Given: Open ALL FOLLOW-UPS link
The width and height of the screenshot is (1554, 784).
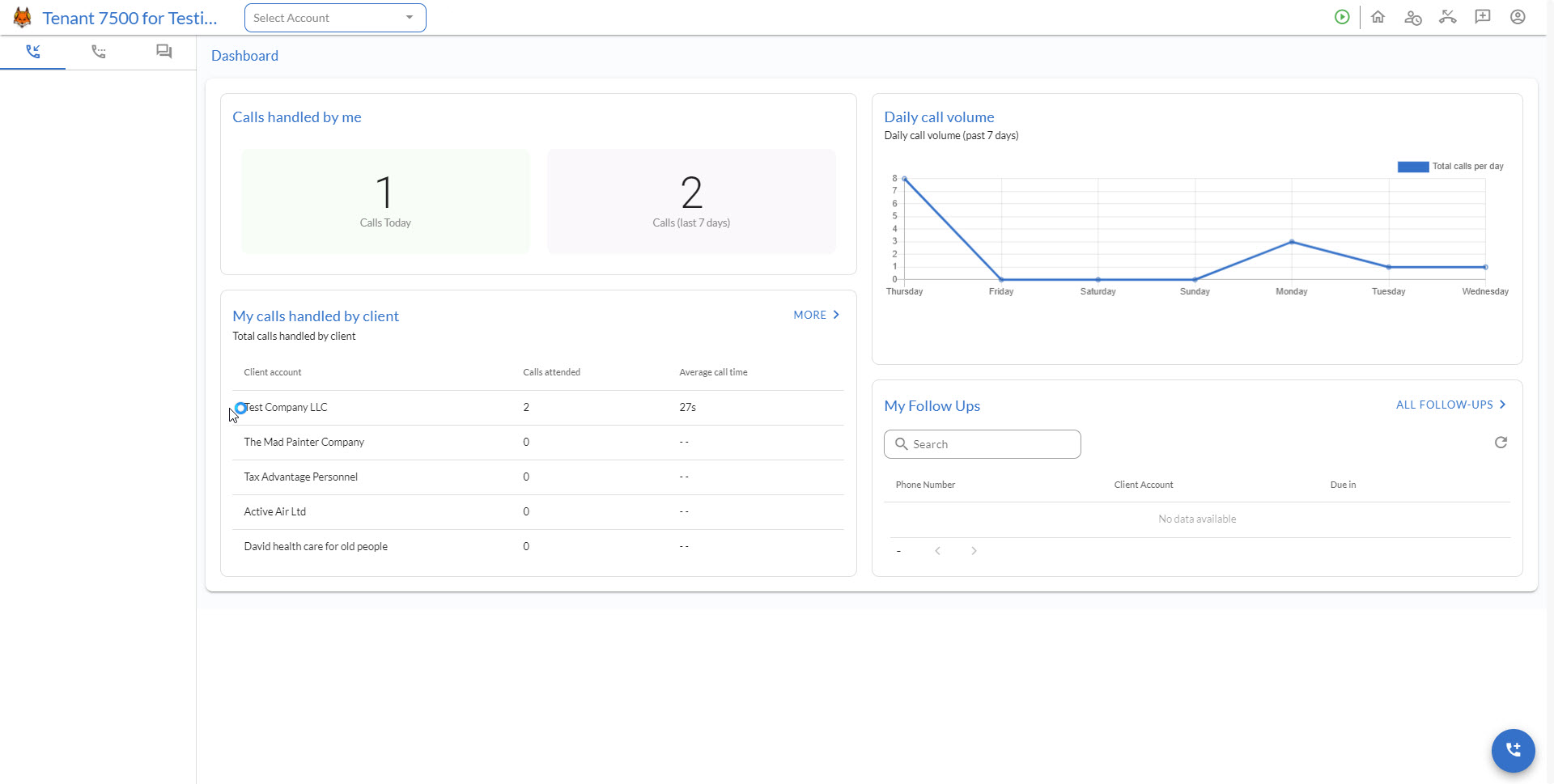Looking at the screenshot, I should (1450, 405).
